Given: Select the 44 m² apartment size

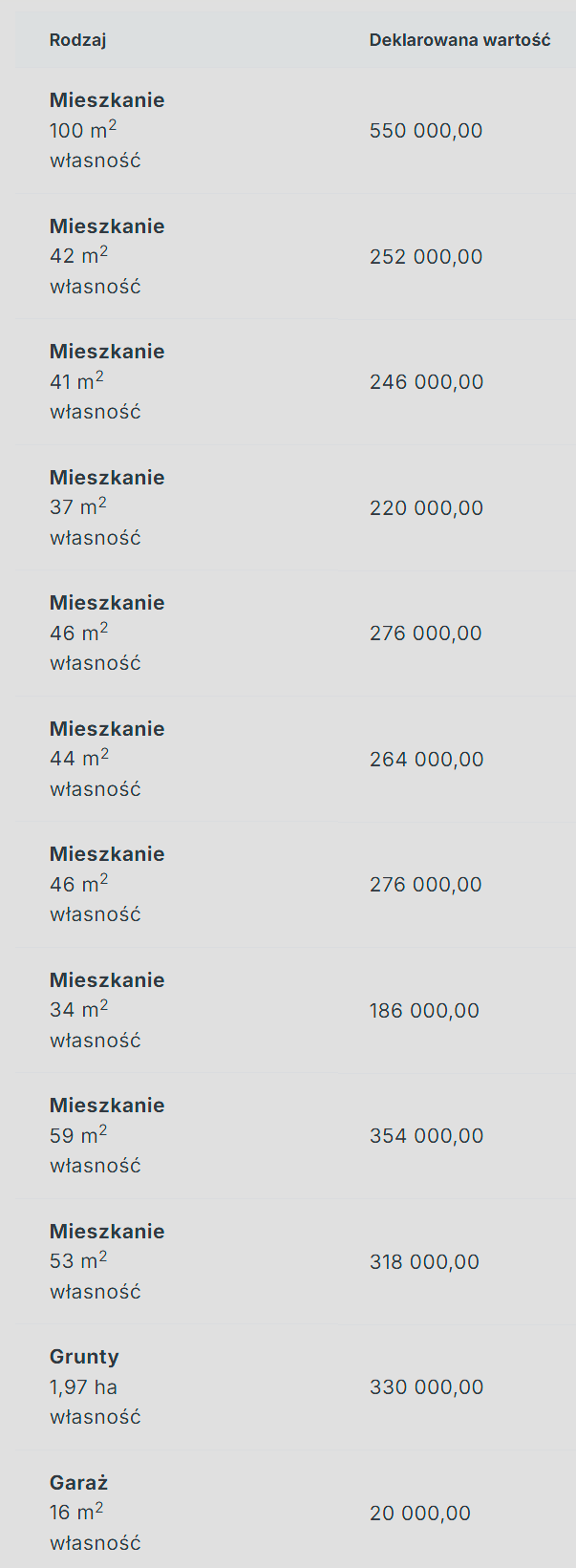Looking at the screenshot, I should 79,759.
